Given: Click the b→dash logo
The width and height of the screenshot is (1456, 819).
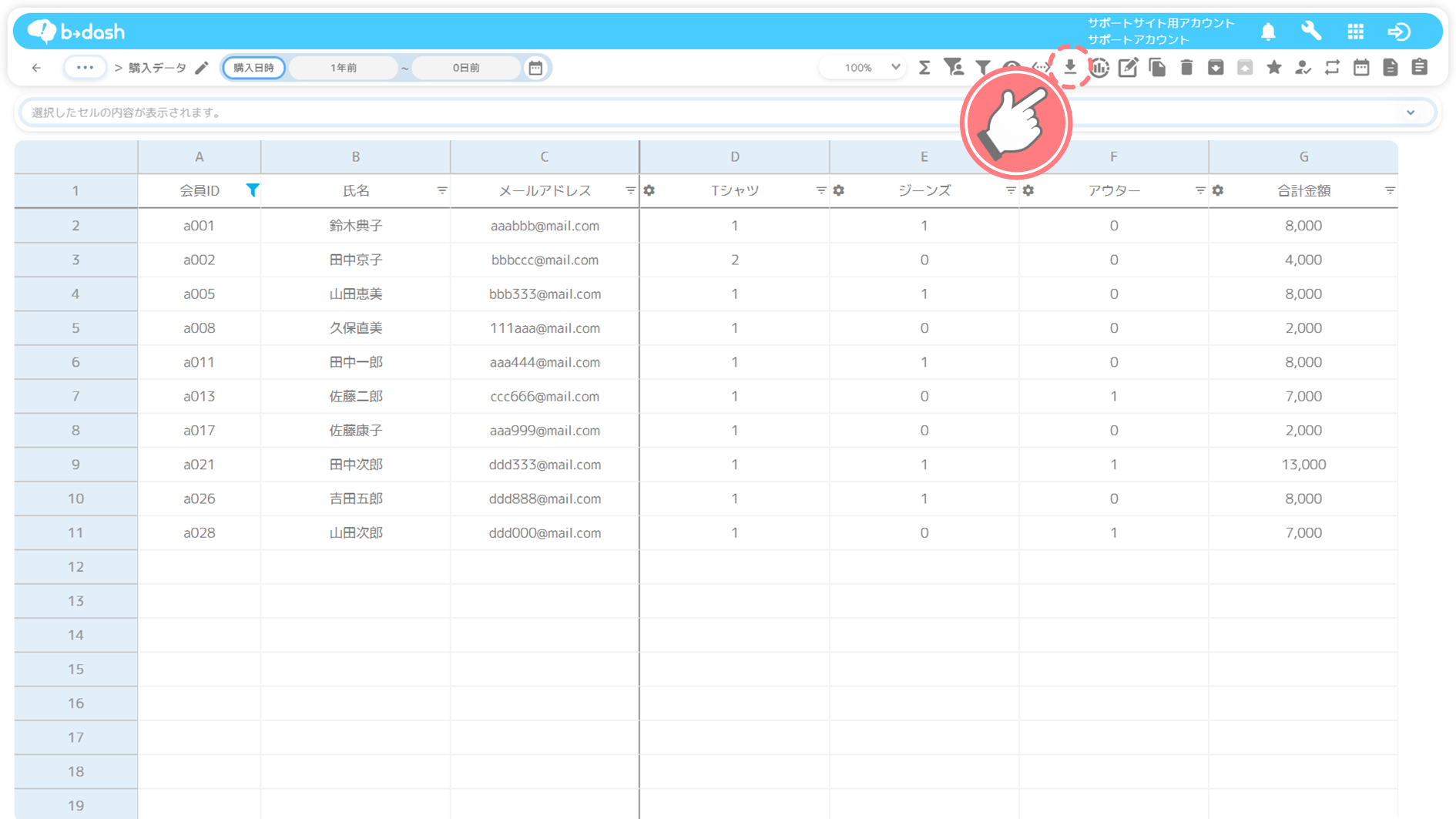Looking at the screenshot, I should pyautogui.click(x=76, y=32).
